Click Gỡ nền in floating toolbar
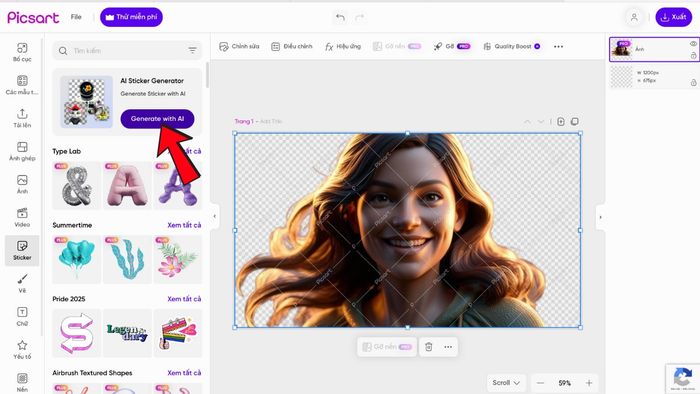Viewport: 700px width, 394px height. 387,347
